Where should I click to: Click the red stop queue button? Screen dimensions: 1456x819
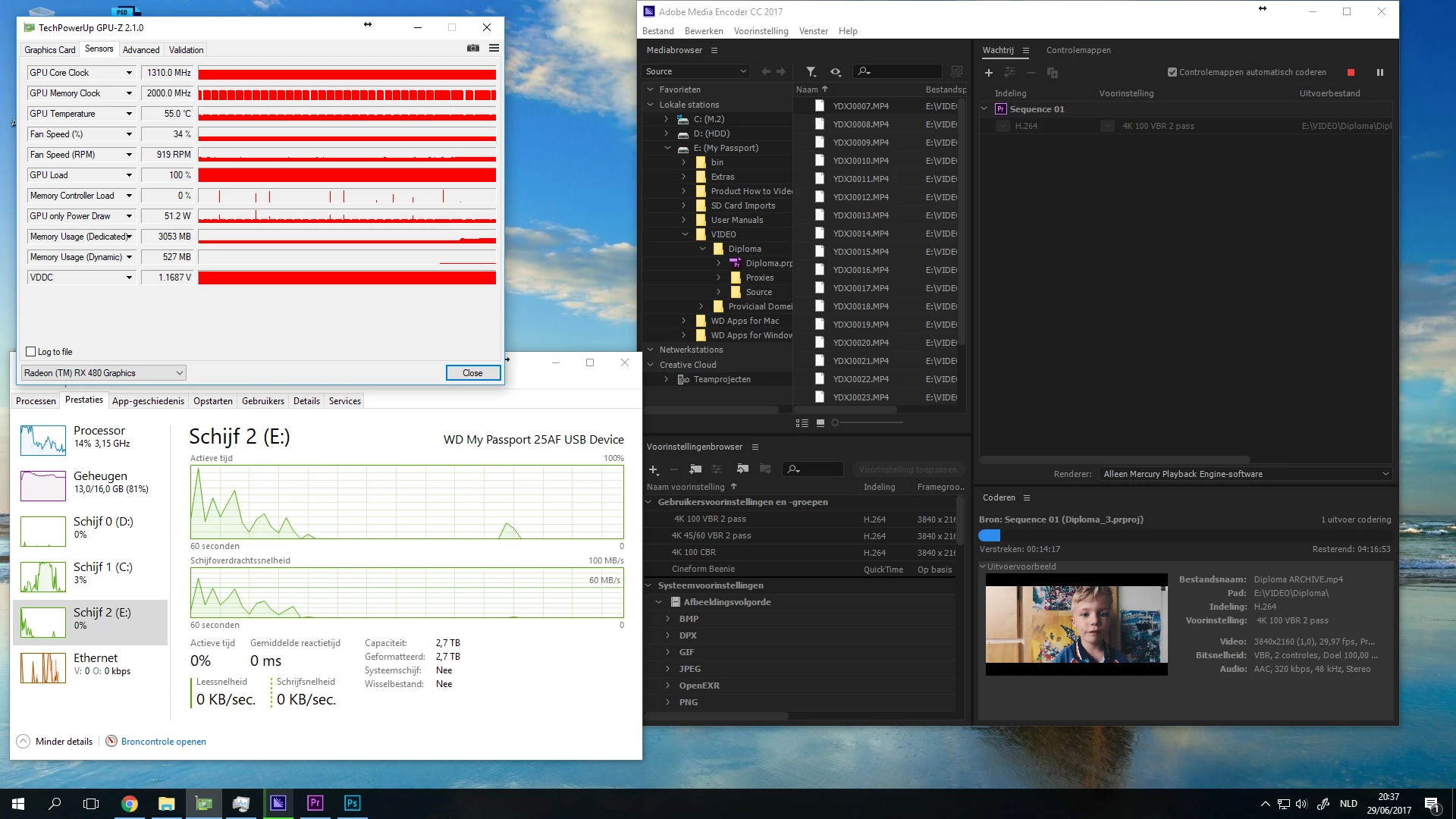1351,73
